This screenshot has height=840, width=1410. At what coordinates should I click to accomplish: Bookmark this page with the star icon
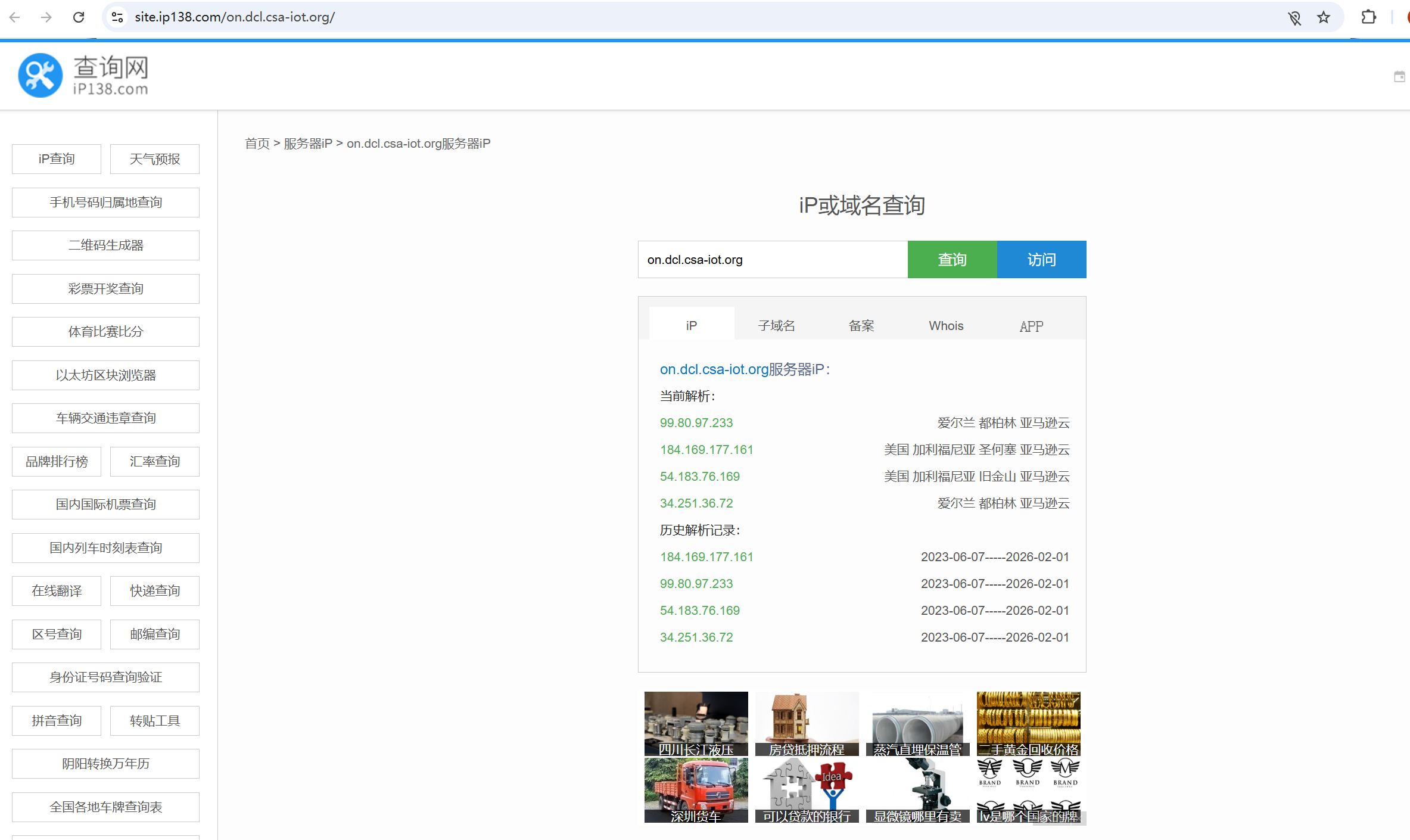[x=1324, y=17]
